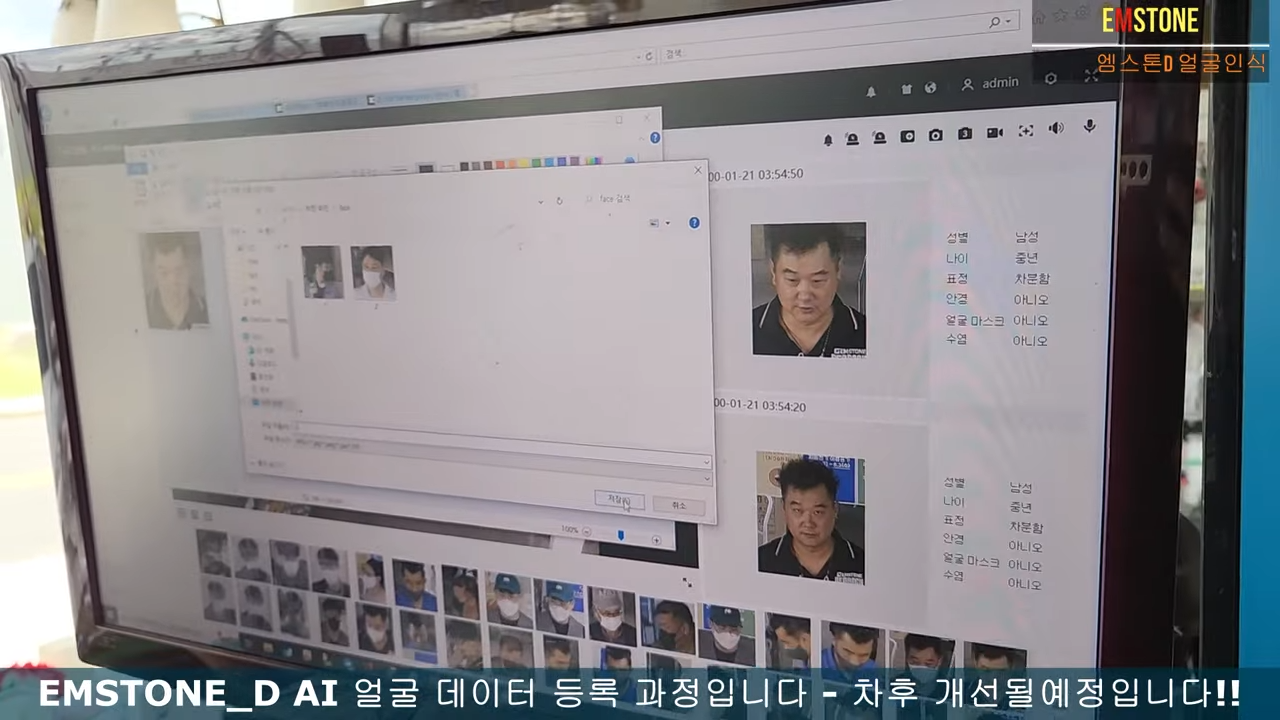Click the blue help icon in Paint window
This screenshot has height=720, width=1280.
tap(655, 138)
